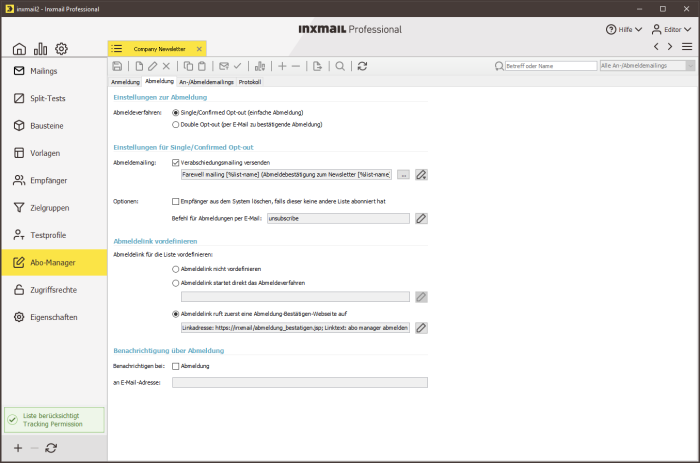
Task: Open Alle An-/Abmeldemailings filter dropdown
Action: tap(647, 66)
